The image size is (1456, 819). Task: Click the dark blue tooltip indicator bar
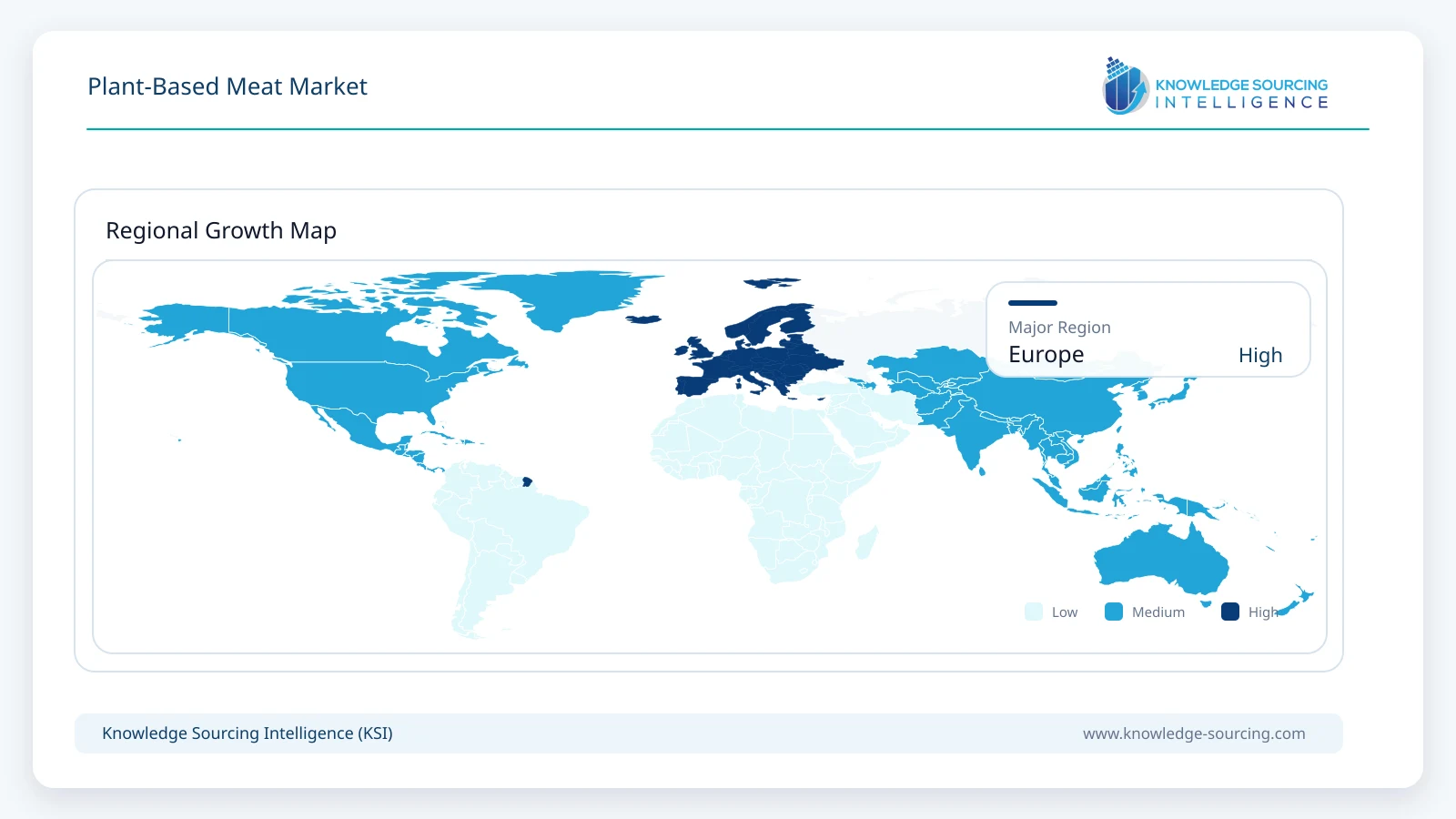coord(1033,303)
